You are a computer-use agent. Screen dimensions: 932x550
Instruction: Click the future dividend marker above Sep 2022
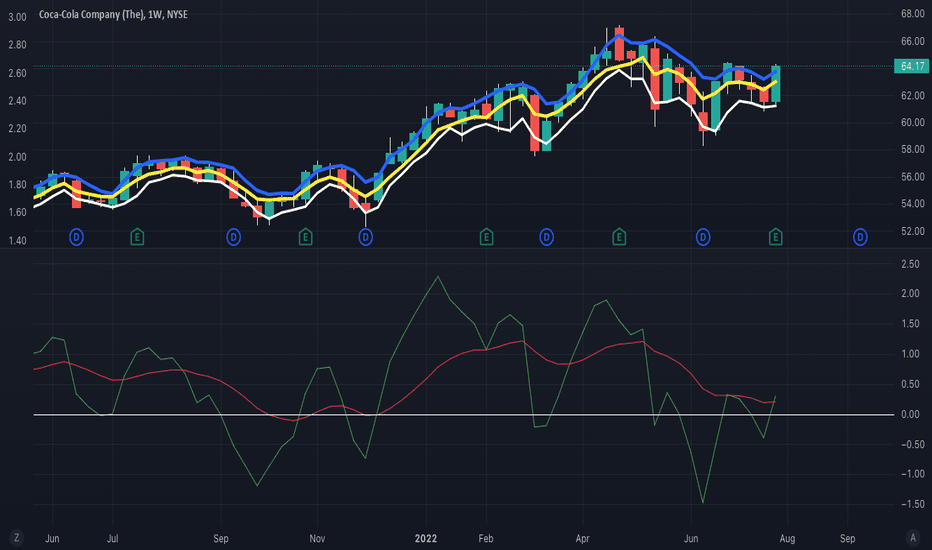[860, 237]
